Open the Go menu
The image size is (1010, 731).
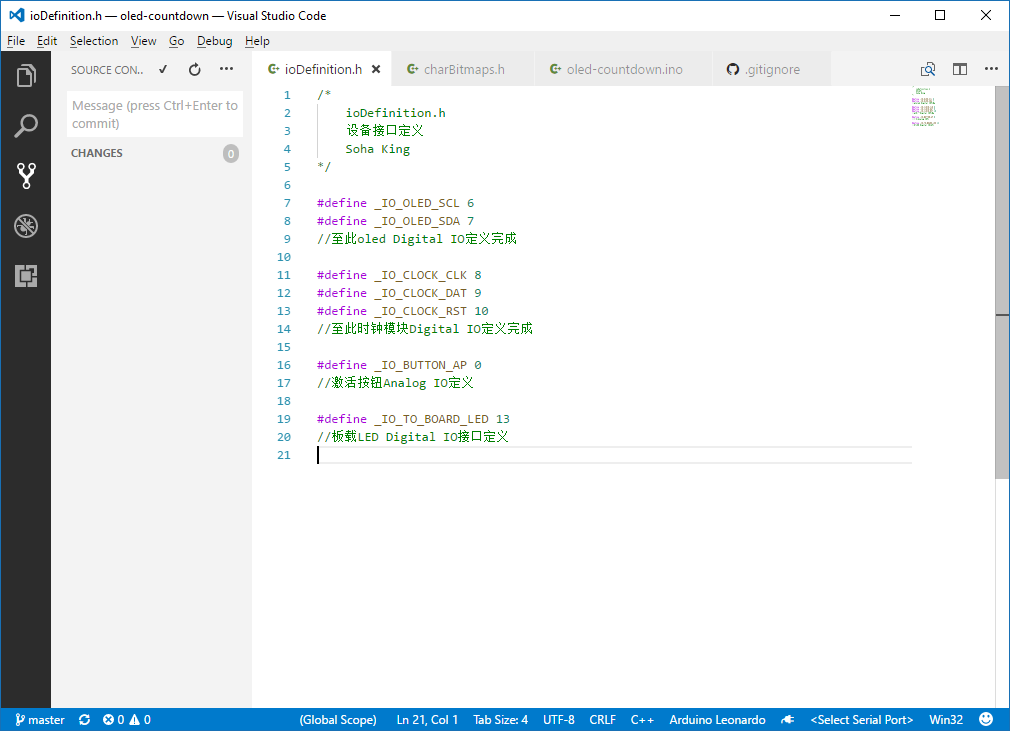176,41
